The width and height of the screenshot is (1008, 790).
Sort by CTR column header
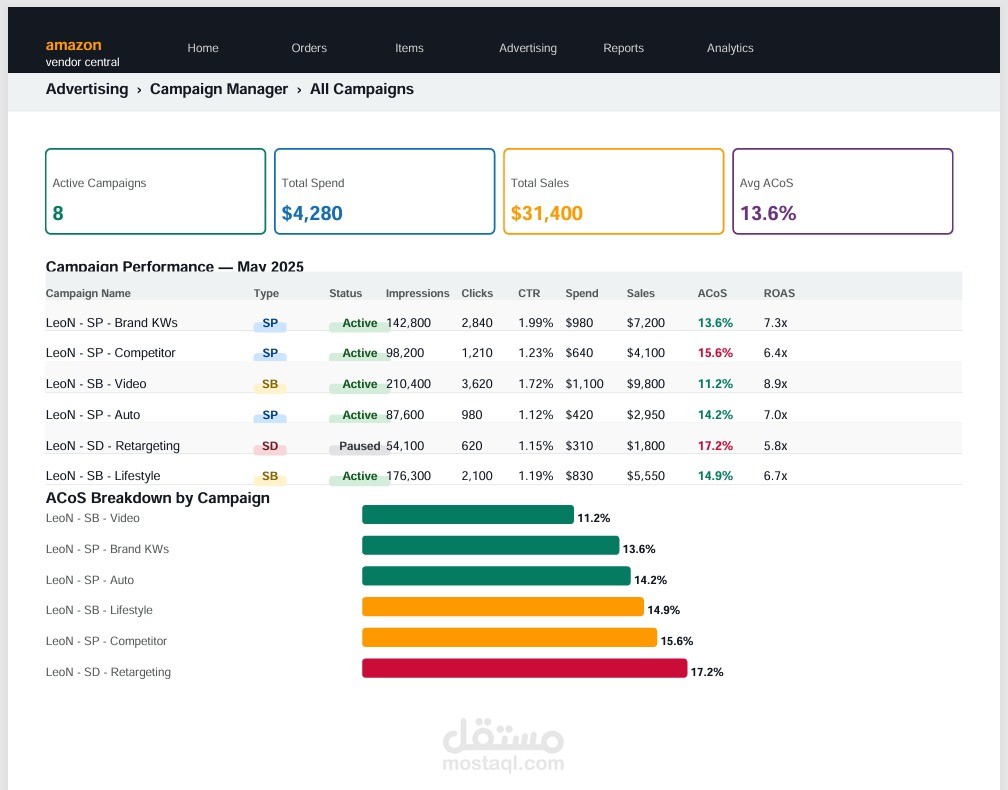coord(529,293)
